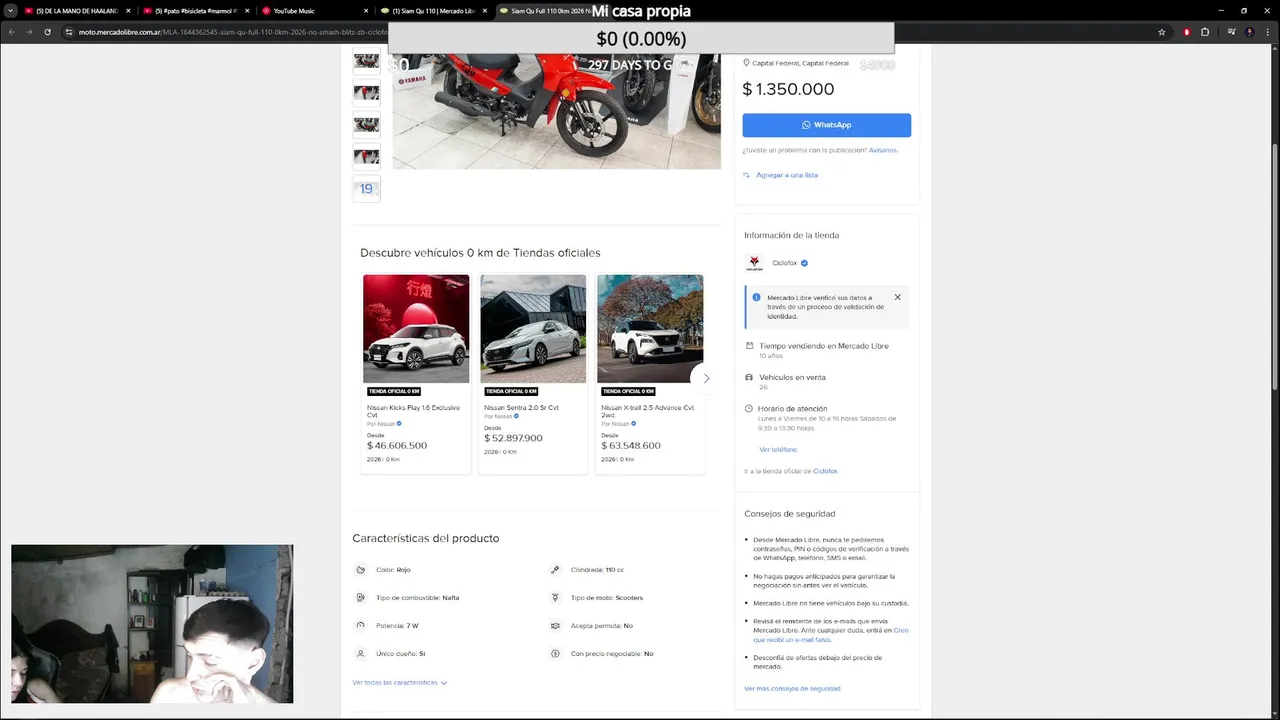Viewport: 1280px width, 720px height.
Task: Click the browser forward arrow
Action: point(29,32)
